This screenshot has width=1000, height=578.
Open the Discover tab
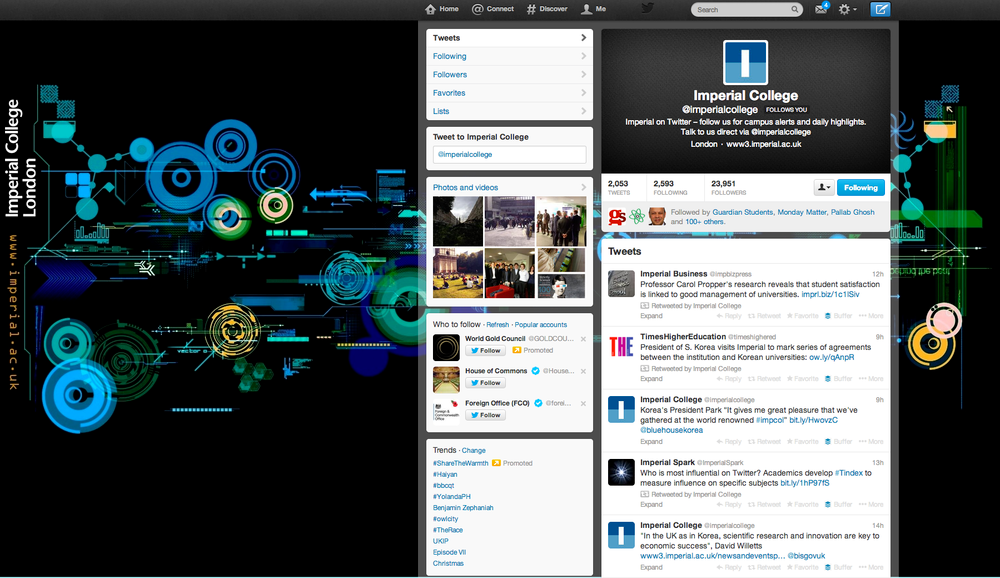click(x=547, y=9)
